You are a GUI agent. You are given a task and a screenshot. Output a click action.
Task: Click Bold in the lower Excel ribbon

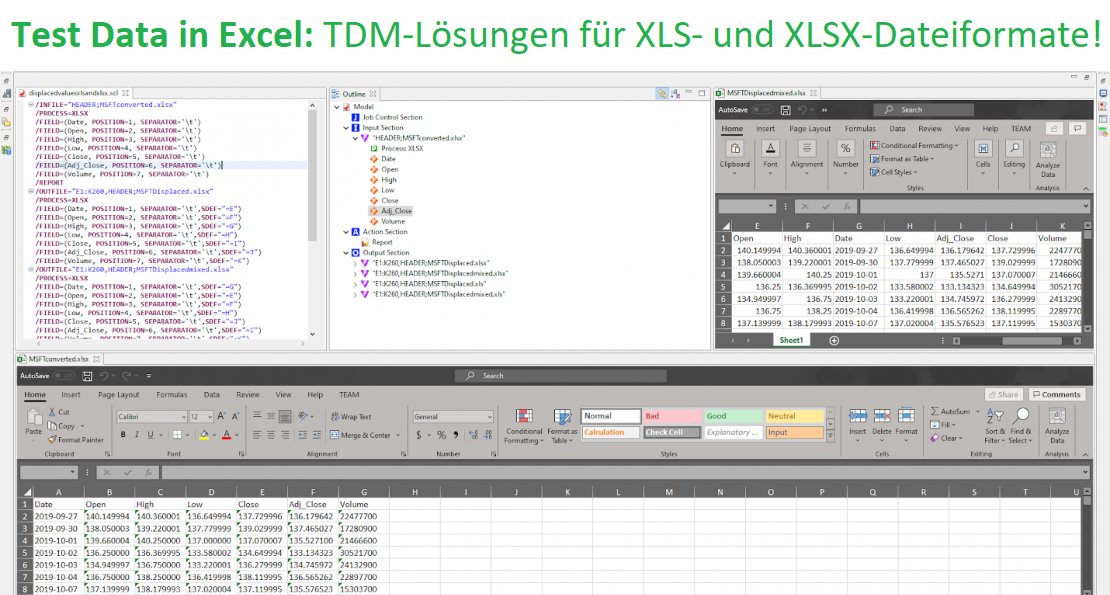123,434
